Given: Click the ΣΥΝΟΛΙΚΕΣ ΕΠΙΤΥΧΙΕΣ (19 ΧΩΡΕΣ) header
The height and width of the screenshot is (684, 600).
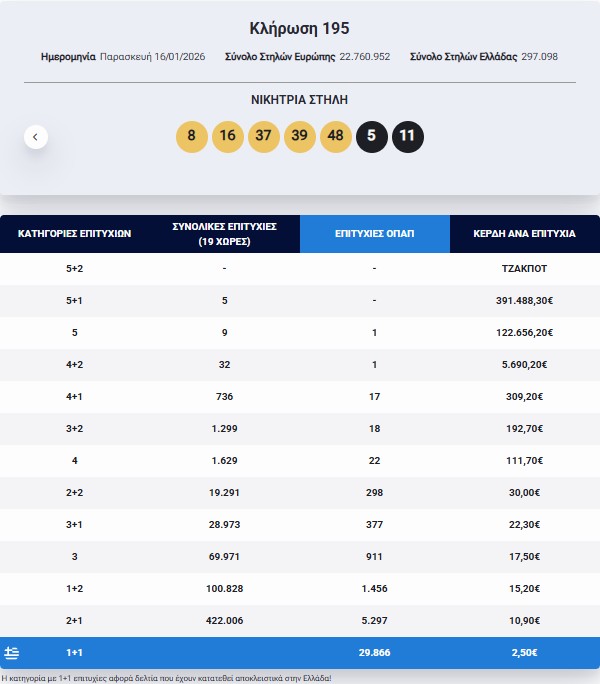Looking at the screenshot, I should point(225,233).
